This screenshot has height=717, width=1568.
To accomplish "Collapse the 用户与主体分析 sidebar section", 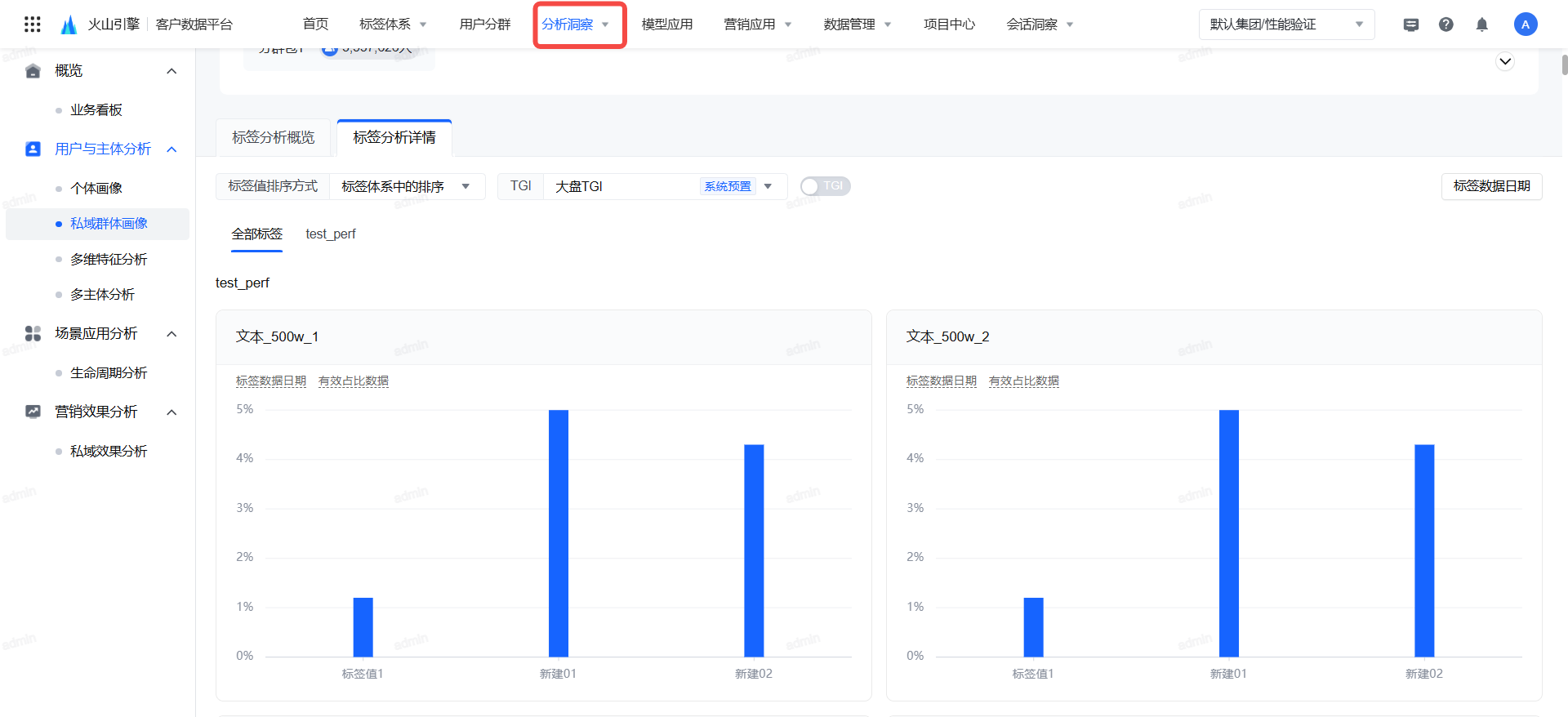I will pos(171,149).
